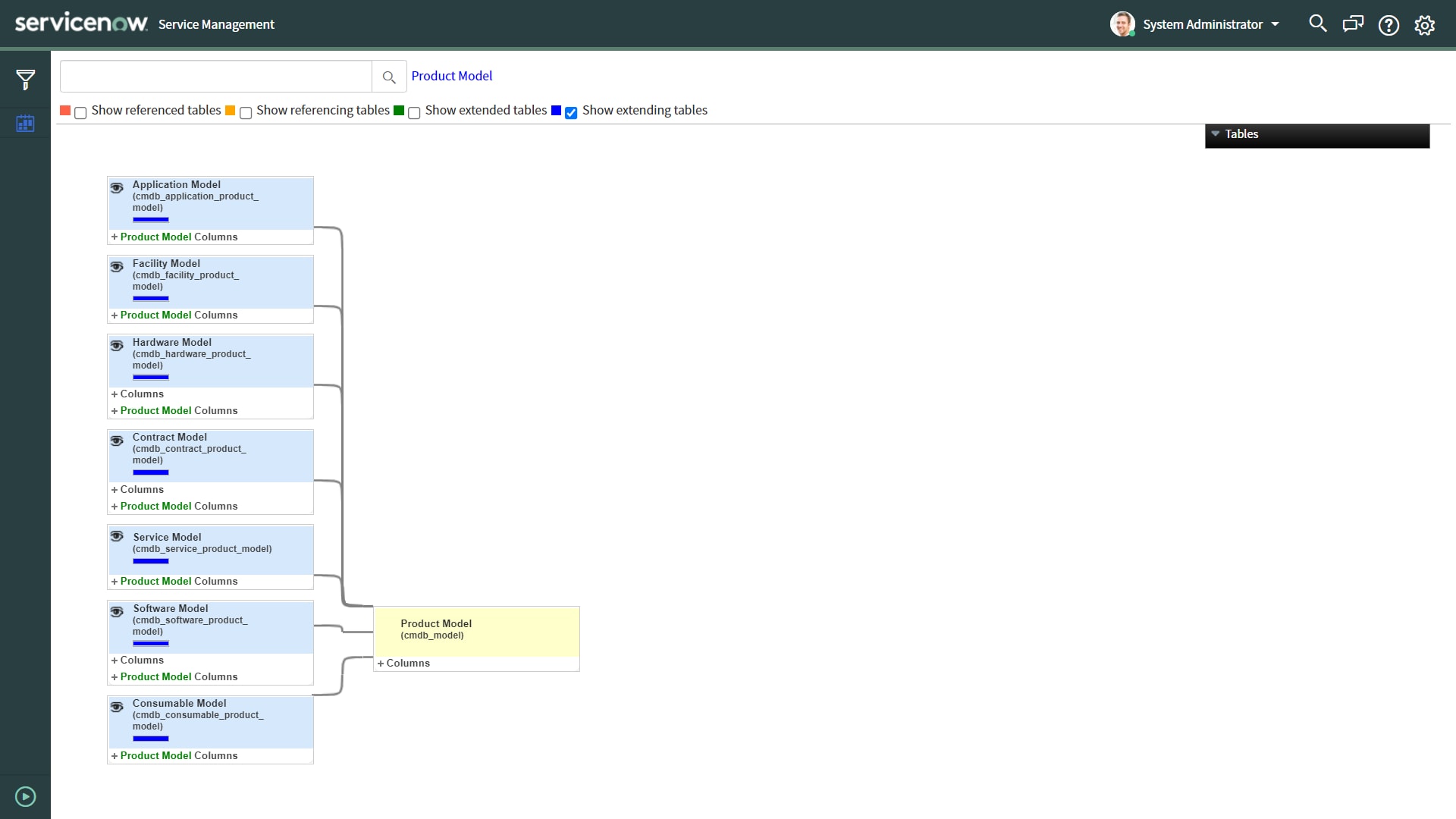Click the green swatch next to Show extended tables
This screenshot has width=1456, height=819.
(x=400, y=110)
